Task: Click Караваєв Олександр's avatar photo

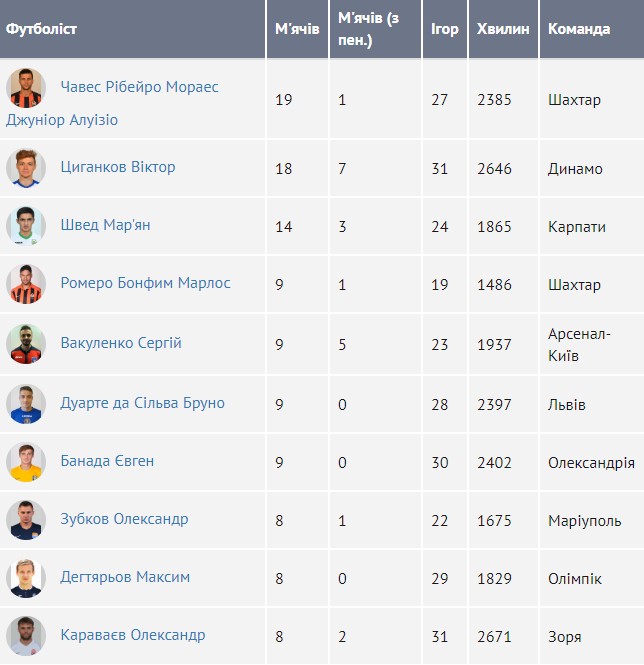Action: point(26,636)
